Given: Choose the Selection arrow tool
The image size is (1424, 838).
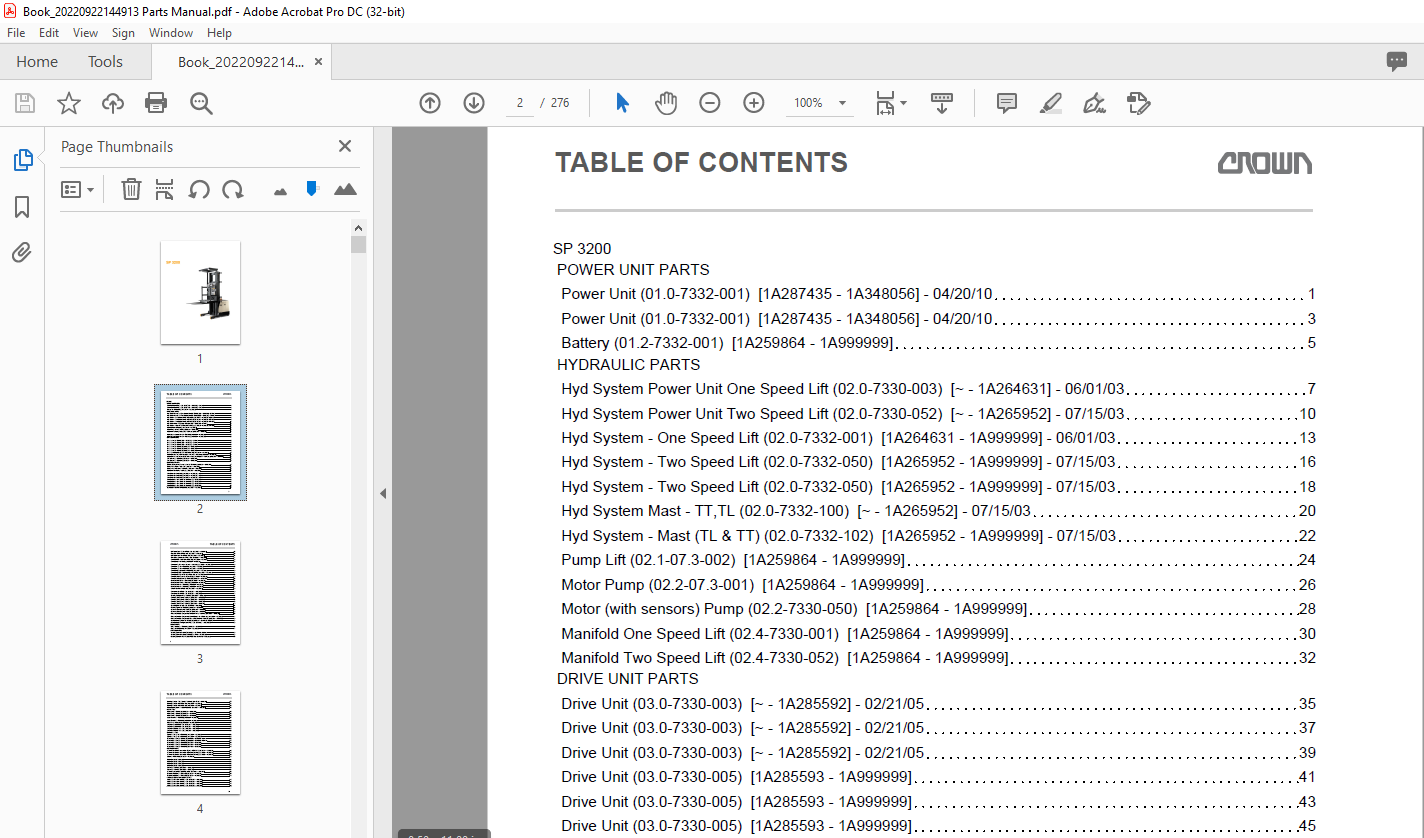Looking at the screenshot, I should (622, 103).
